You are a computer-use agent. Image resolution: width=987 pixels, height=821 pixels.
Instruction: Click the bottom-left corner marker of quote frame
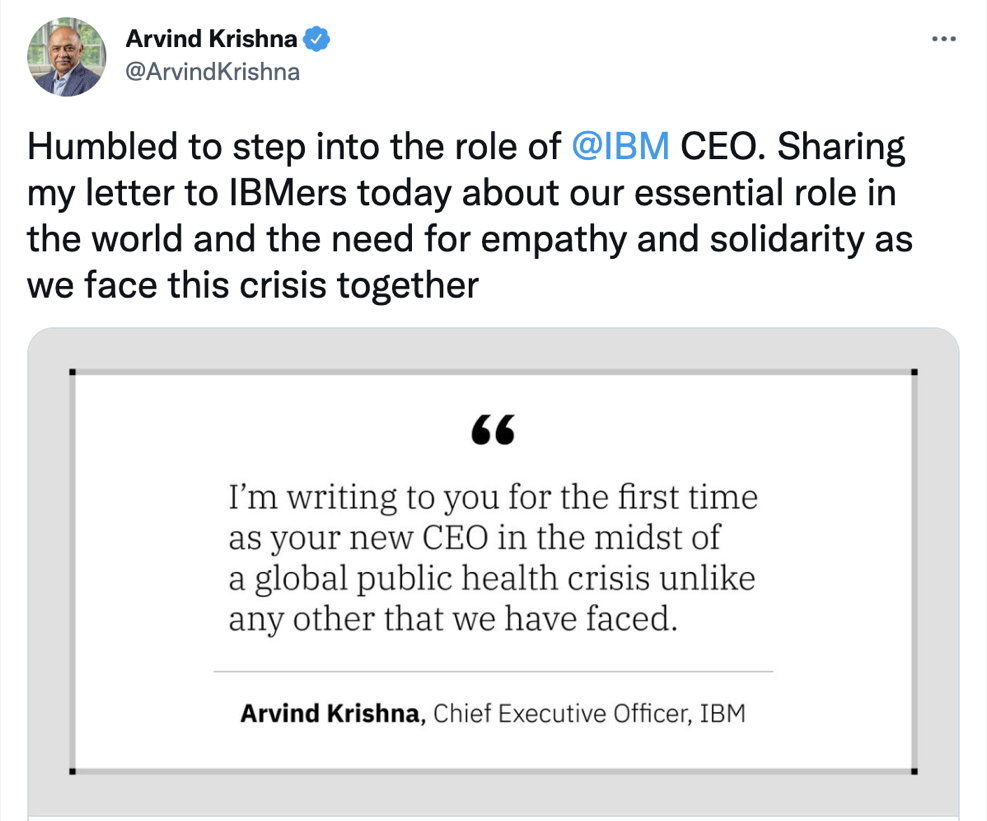[x=73, y=771]
